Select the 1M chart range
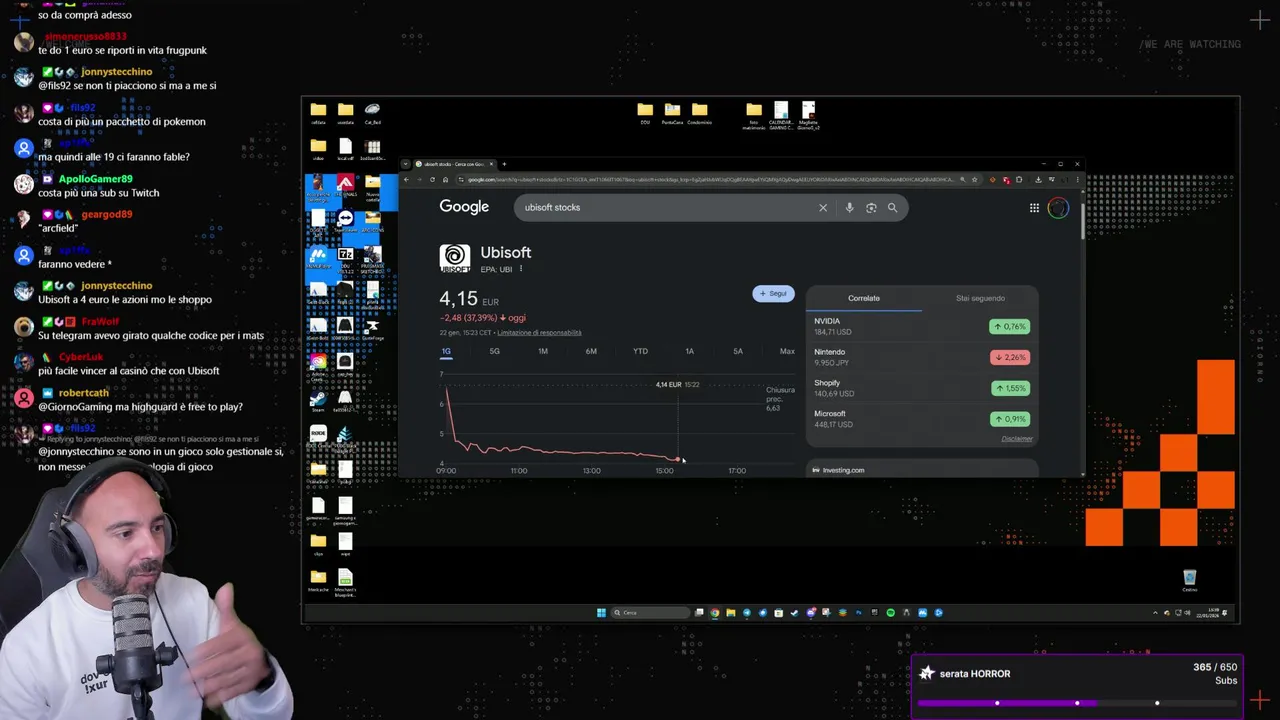Screen dimensions: 1280x720 [543, 351]
